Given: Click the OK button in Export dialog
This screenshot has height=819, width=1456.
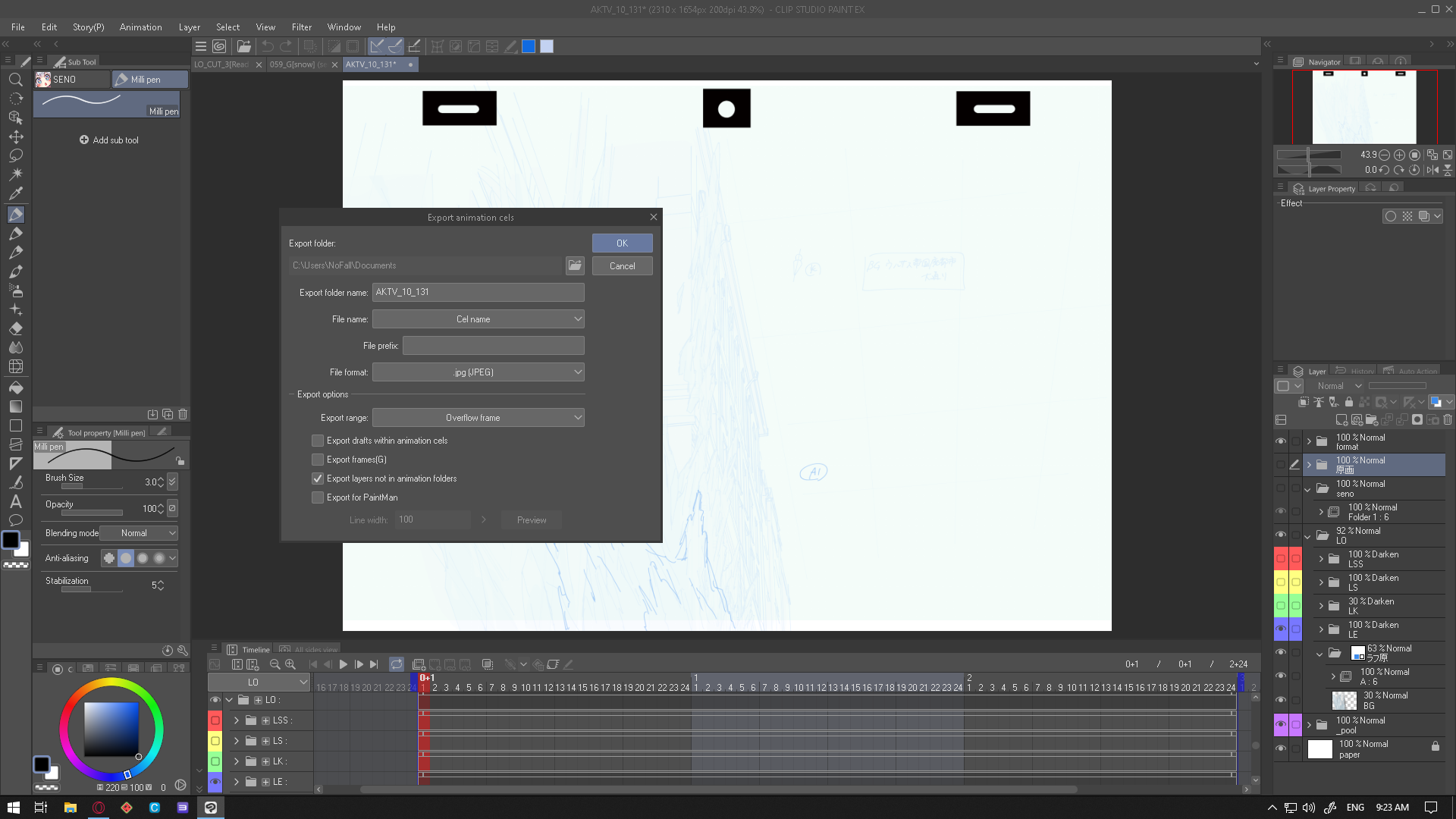Looking at the screenshot, I should (x=622, y=243).
